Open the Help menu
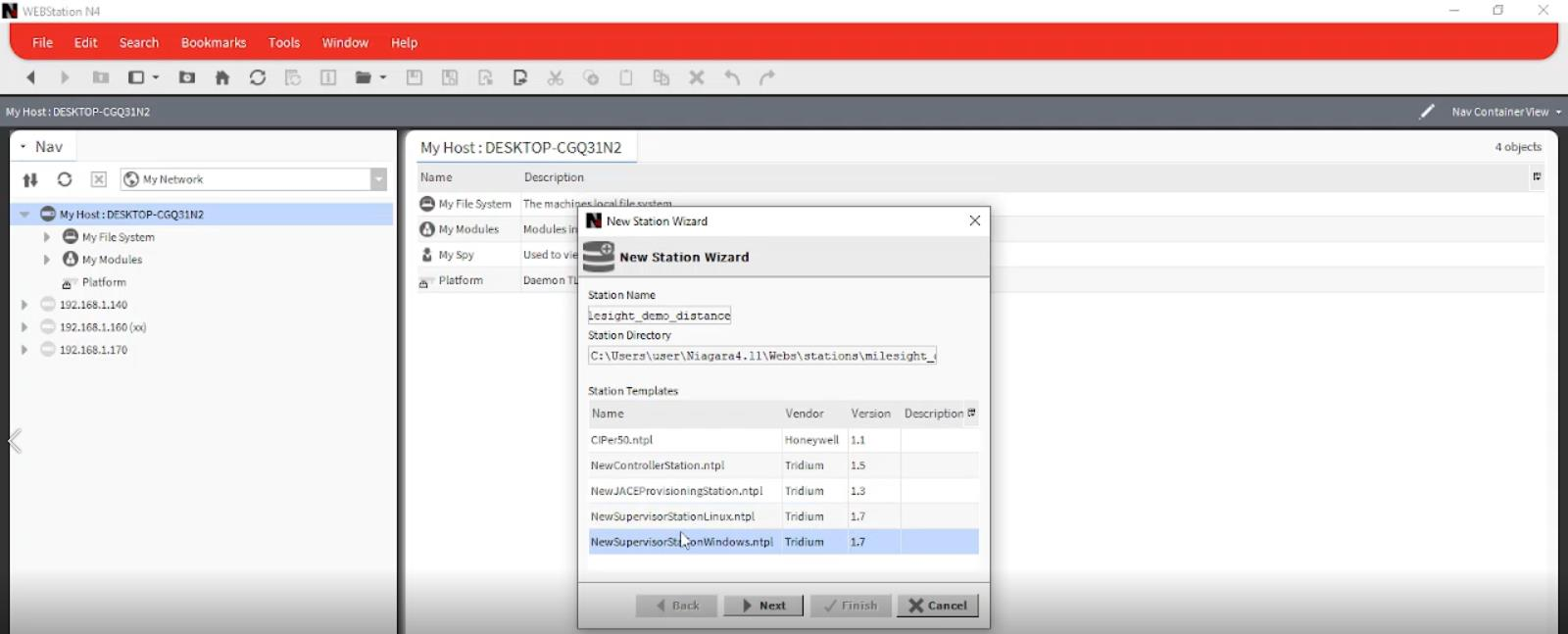This screenshot has width=1568, height=634. 404,43
